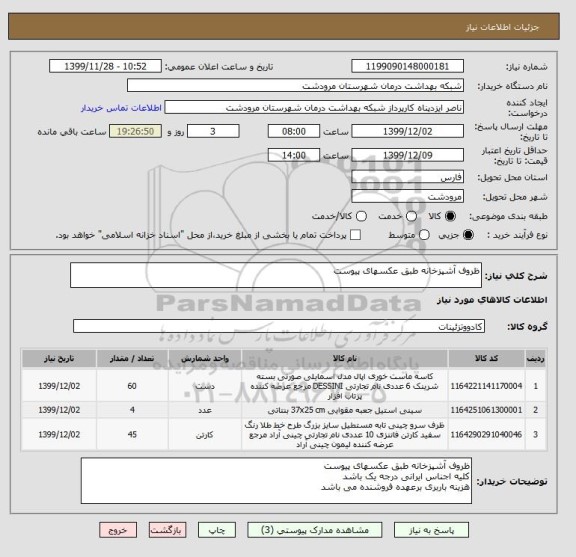The height and width of the screenshot is (557, 576).
Task: Click product code 1164221141170004
Action: click(x=486, y=386)
